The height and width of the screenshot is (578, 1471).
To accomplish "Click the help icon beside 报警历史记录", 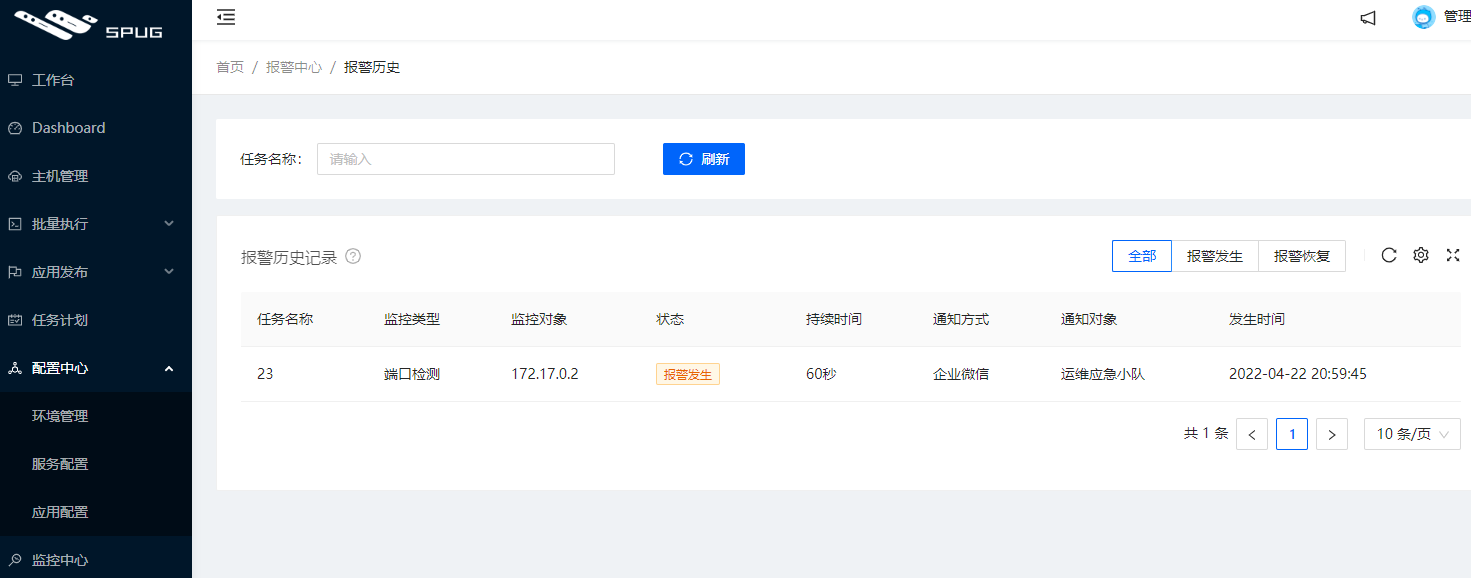I will (x=351, y=257).
